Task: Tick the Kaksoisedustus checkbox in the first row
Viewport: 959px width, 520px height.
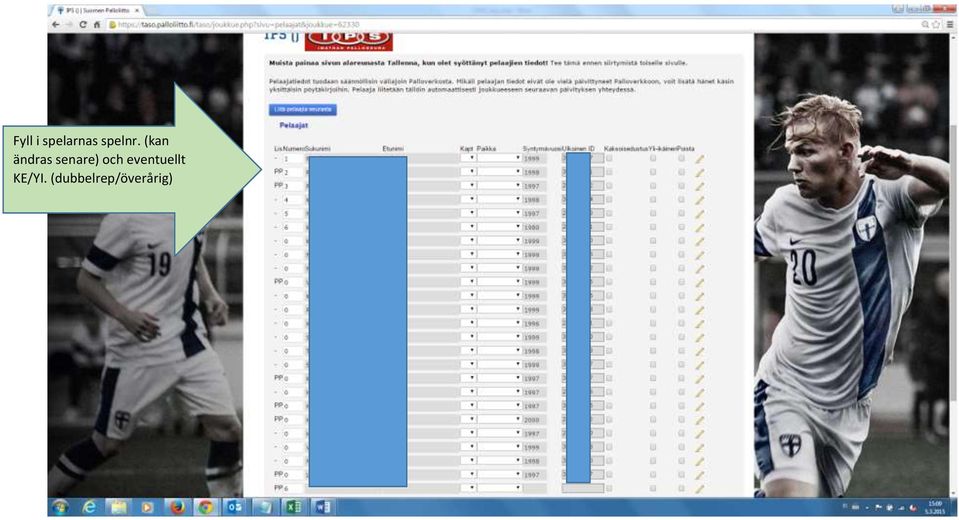Action: (609, 158)
